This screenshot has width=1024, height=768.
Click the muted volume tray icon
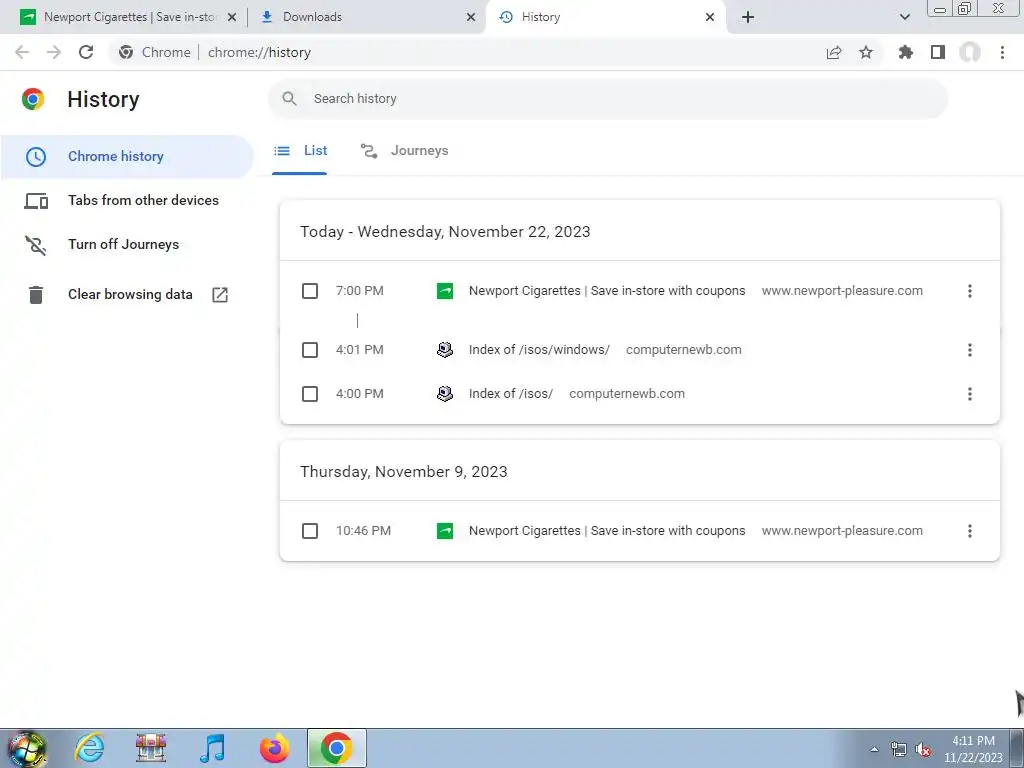point(923,750)
